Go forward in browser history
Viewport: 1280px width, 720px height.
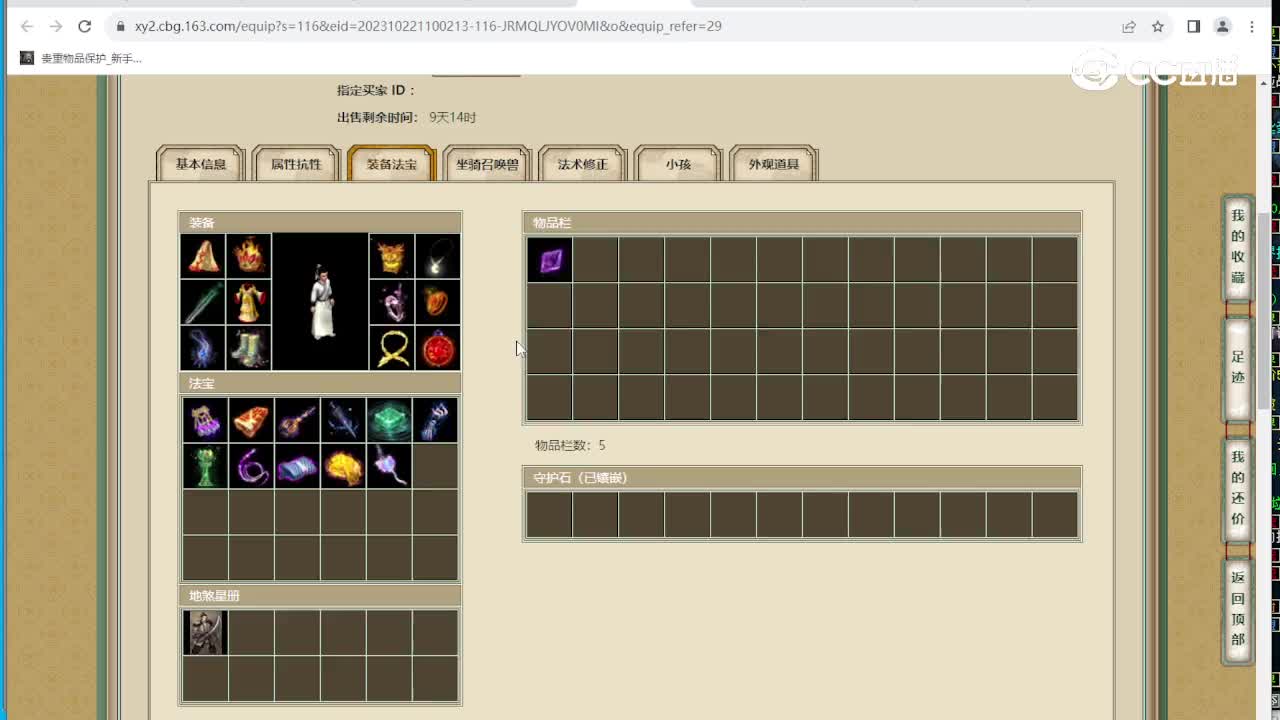pyautogui.click(x=56, y=27)
